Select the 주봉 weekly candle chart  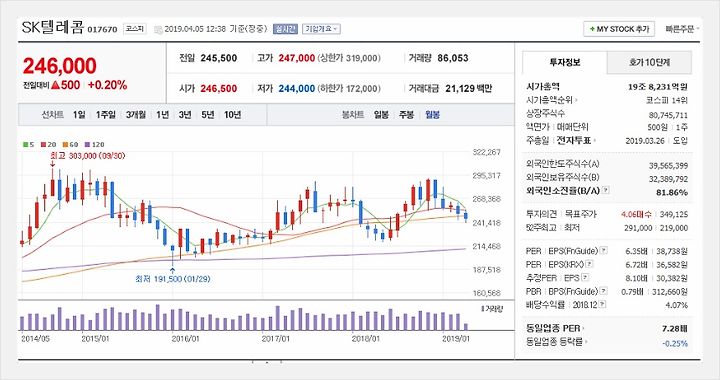[x=406, y=115]
